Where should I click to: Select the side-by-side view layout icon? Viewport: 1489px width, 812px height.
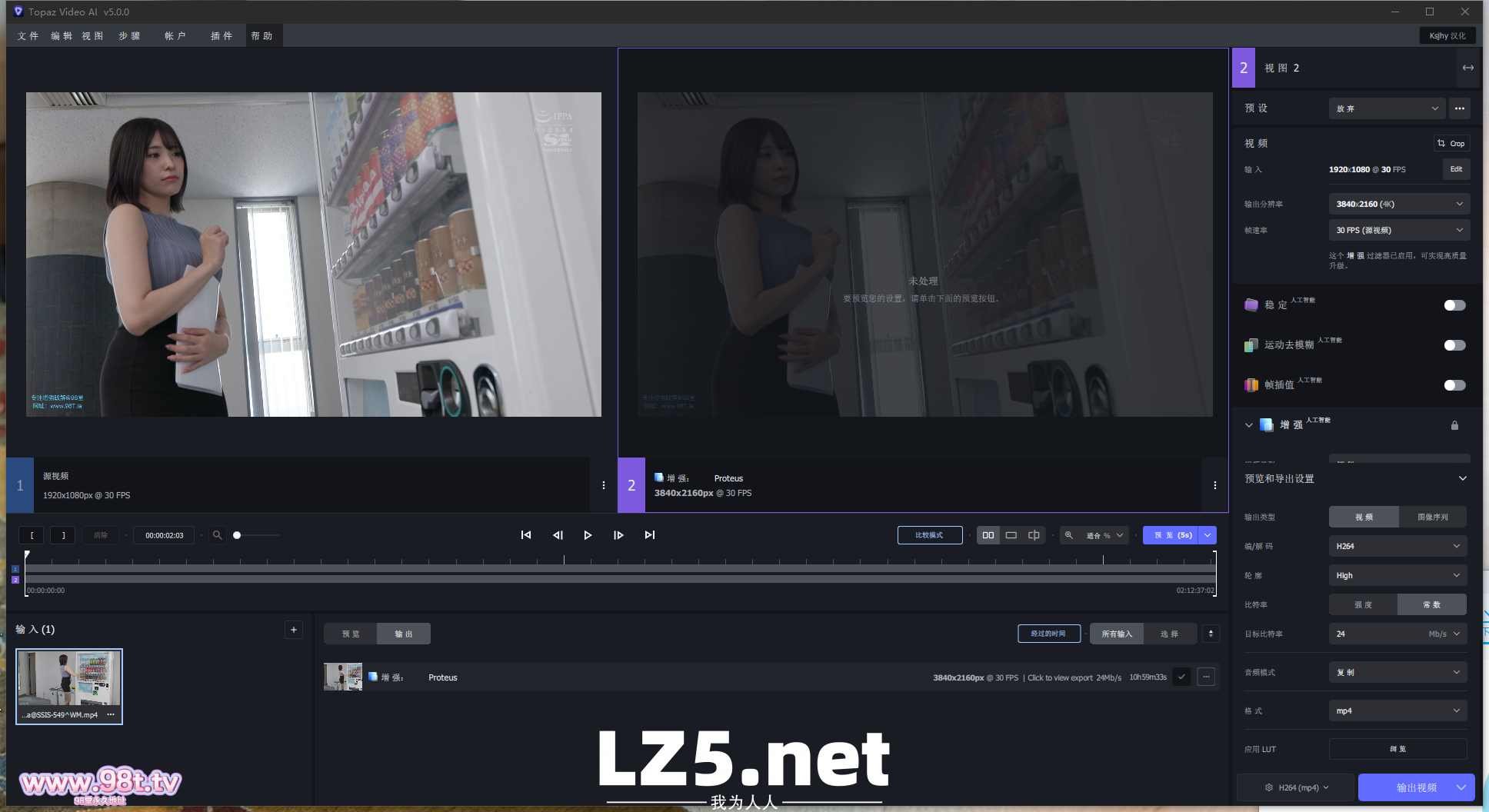click(988, 535)
